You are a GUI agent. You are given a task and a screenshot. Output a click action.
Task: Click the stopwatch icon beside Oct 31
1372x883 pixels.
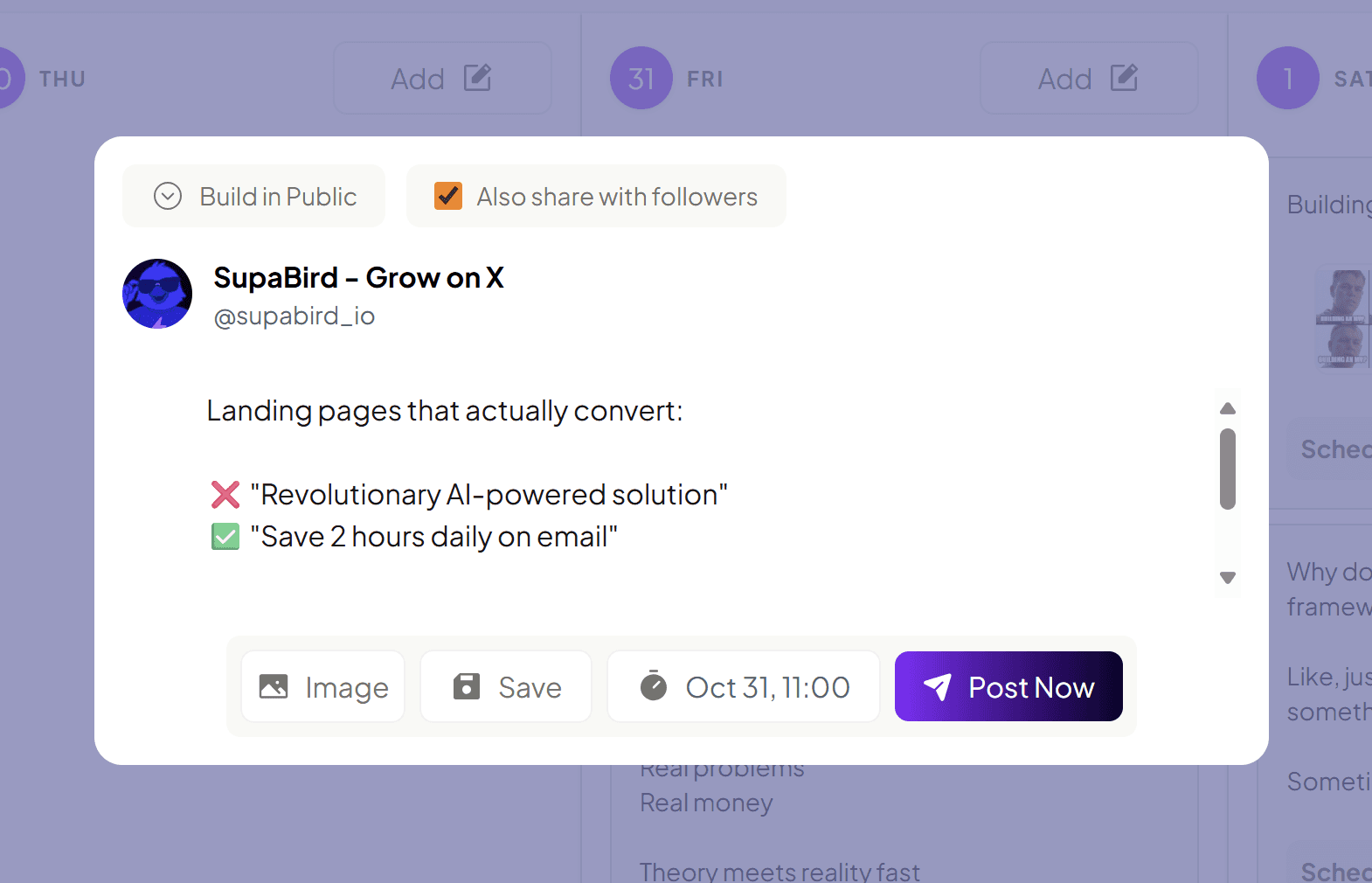(x=654, y=686)
